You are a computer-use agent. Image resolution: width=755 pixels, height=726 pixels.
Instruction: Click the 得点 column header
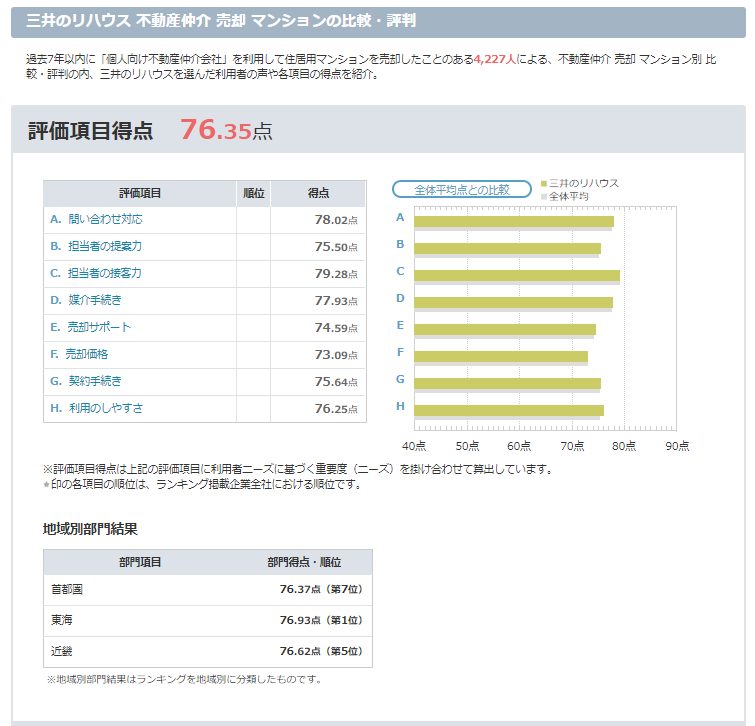[x=318, y=194]
